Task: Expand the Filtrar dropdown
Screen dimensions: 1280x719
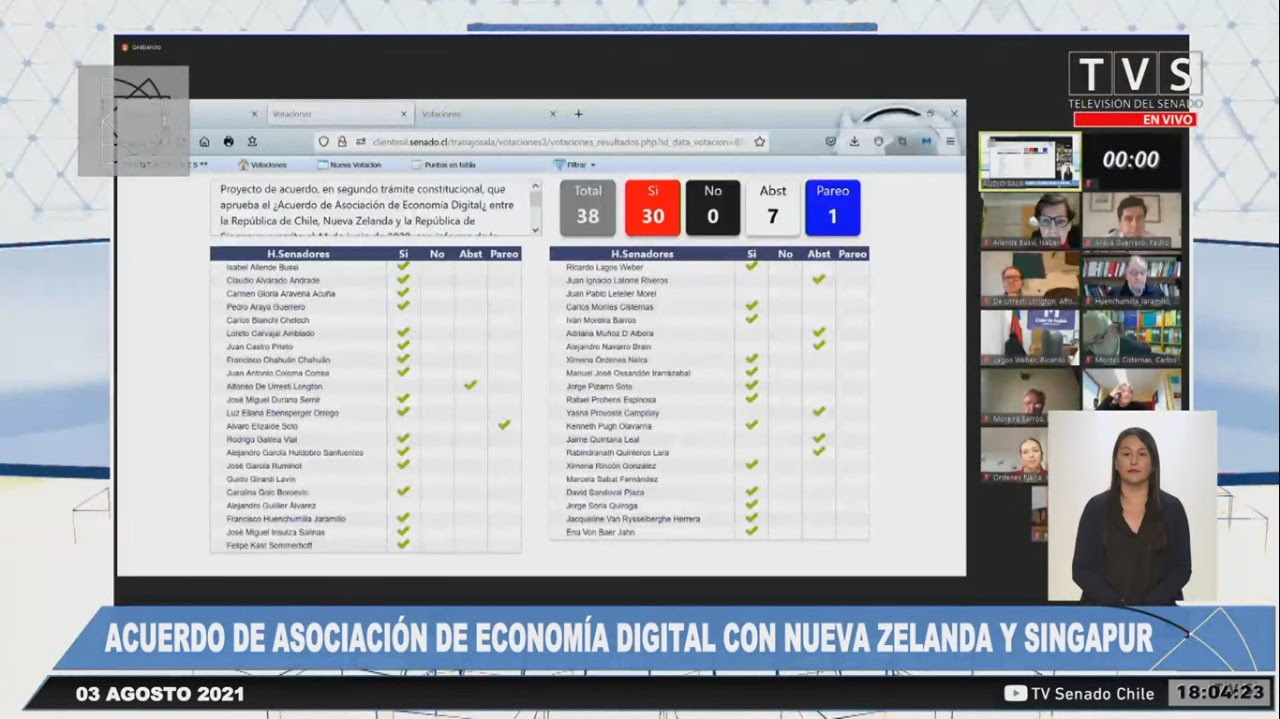Action: 575,165
